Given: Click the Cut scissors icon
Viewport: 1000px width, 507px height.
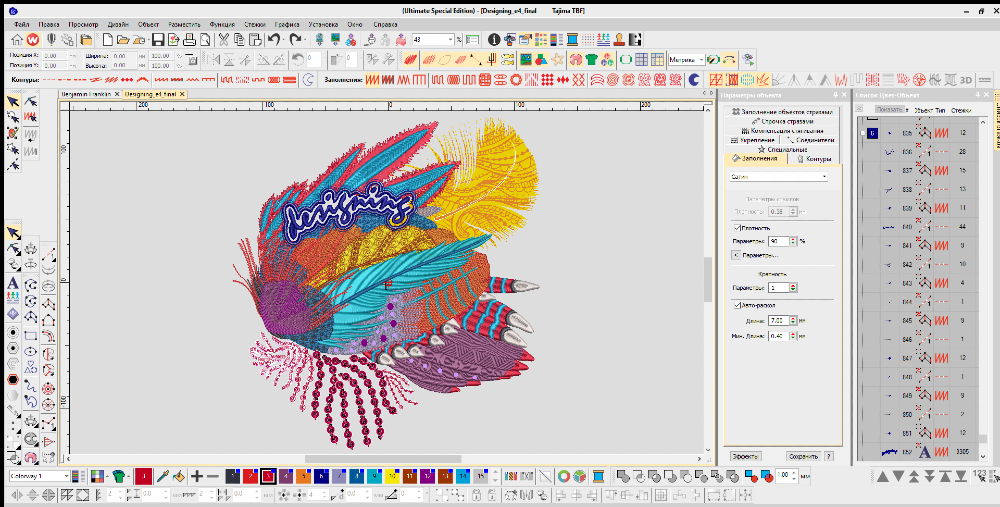Looking at the screenshot, I should 224,40.
